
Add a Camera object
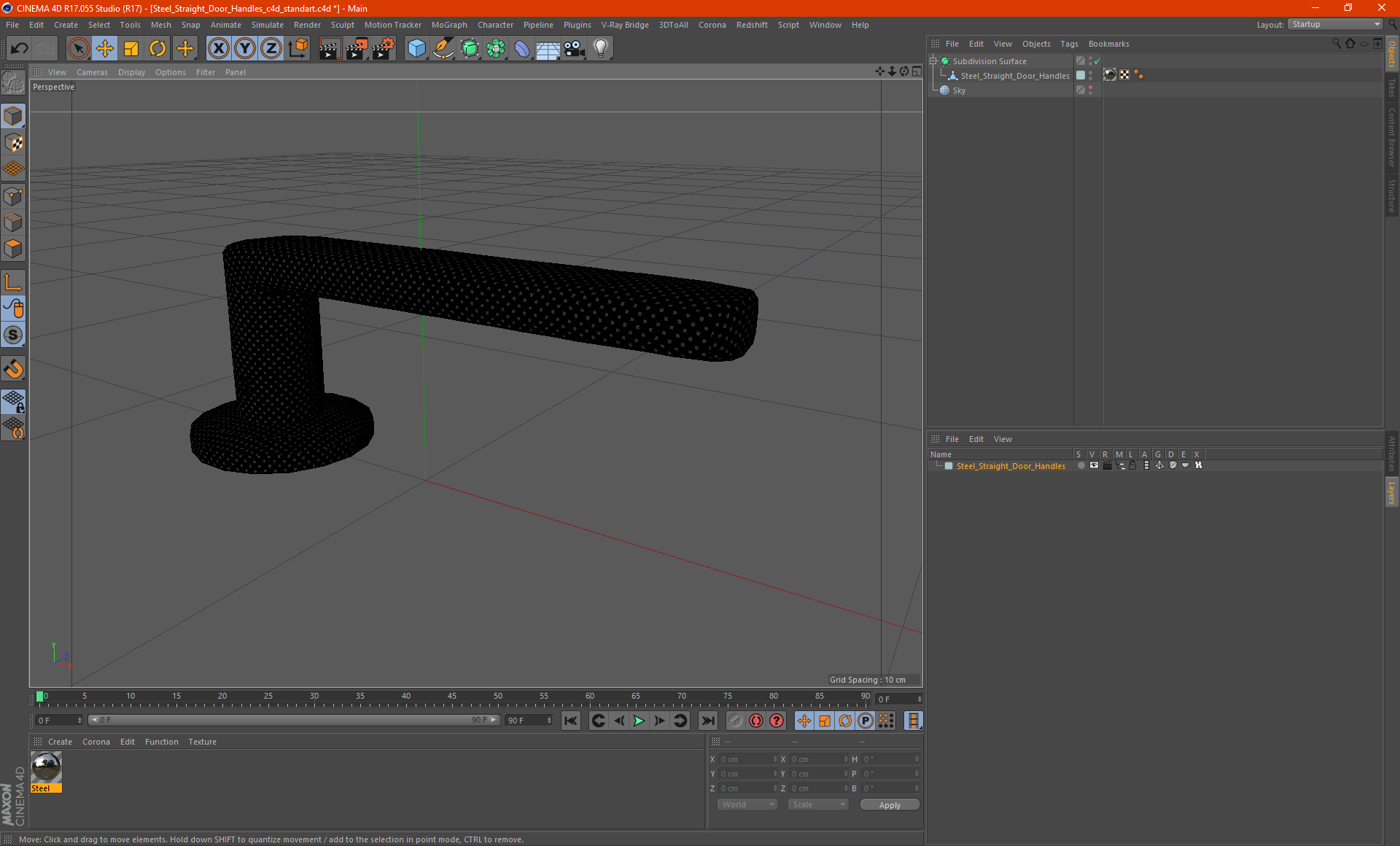pyautogui.click(x=575, y=49)
